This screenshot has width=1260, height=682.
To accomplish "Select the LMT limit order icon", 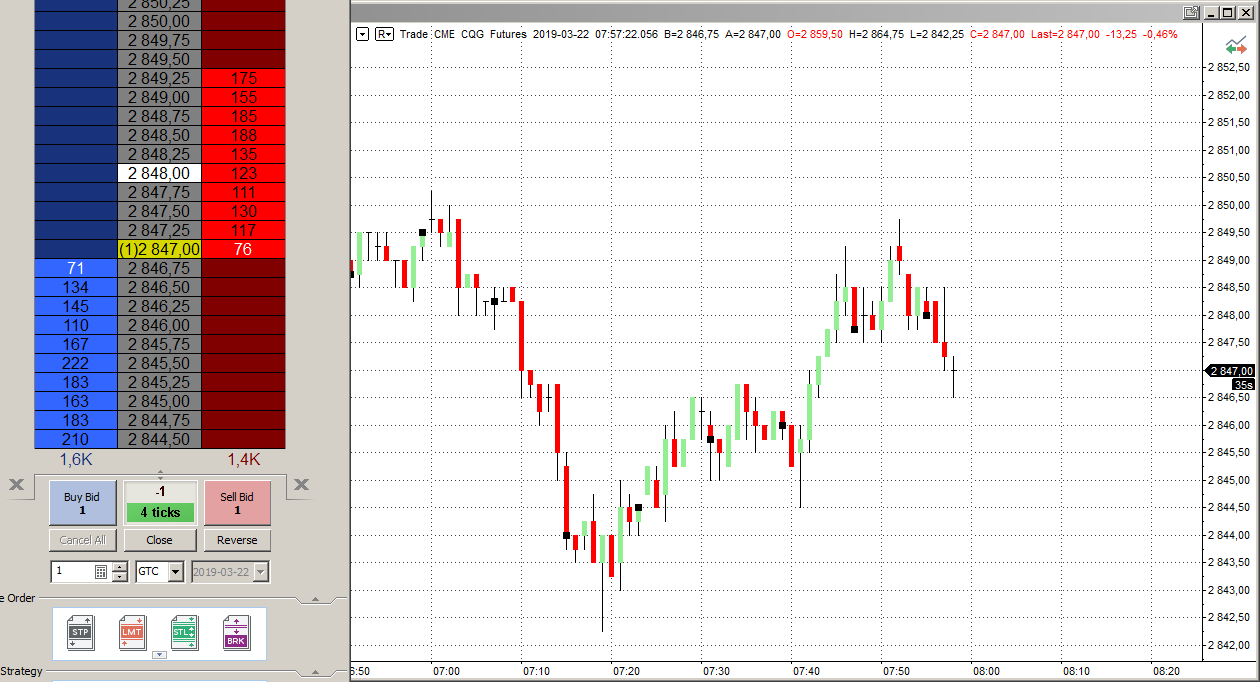I will (132, 633).
